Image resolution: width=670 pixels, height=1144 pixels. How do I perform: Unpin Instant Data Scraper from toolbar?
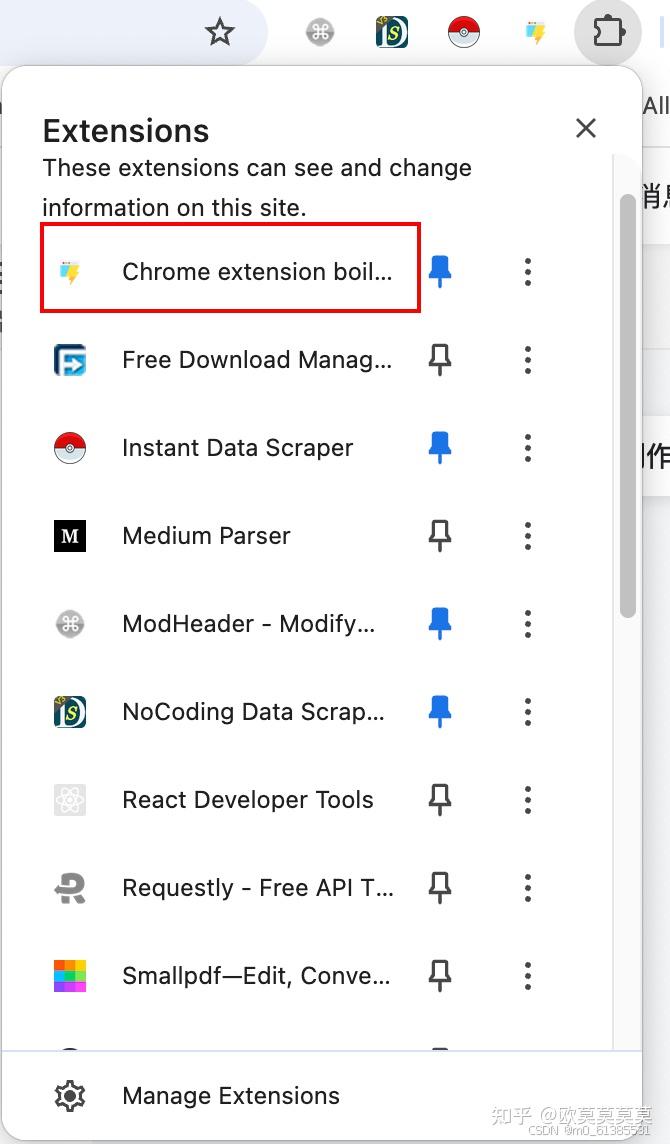[440, 448]
